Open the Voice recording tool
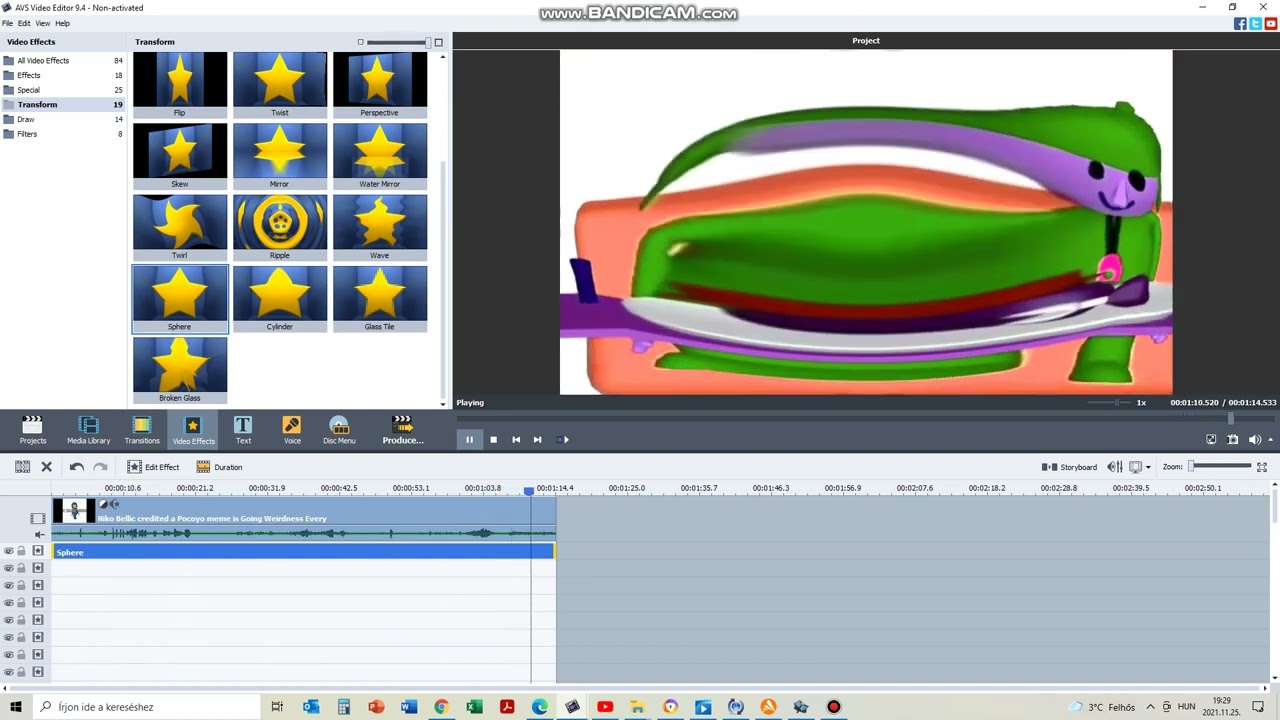The image size is (1280, 720). (x=291, y=430)
